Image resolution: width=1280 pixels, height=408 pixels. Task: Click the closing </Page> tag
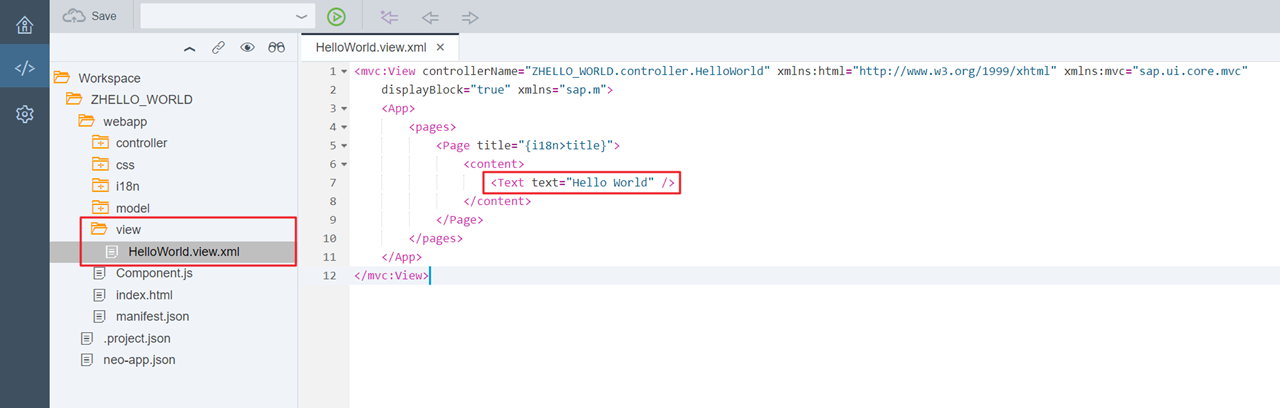coord(460,219)
